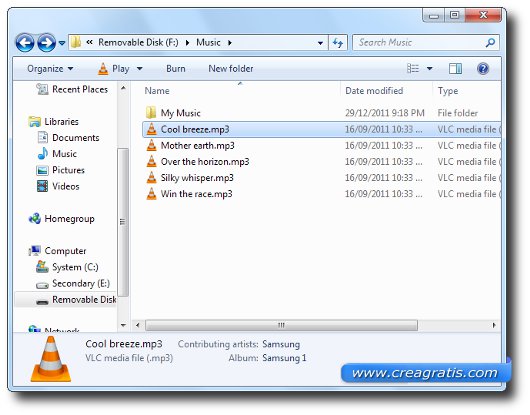Open the Help icon
The image size is (530, 415).
click(x=483, y=69)
